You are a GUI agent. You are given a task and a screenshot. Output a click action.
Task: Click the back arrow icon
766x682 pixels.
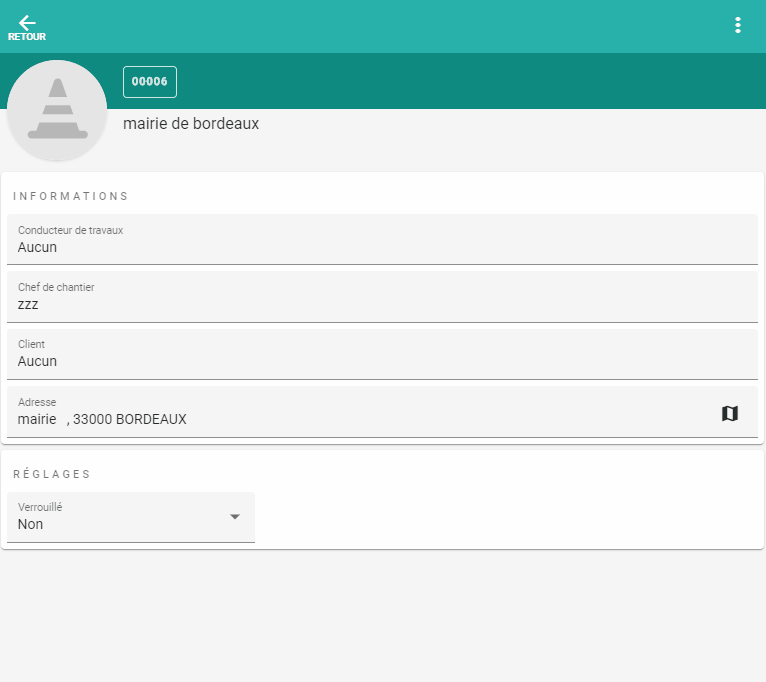point(27,23)
